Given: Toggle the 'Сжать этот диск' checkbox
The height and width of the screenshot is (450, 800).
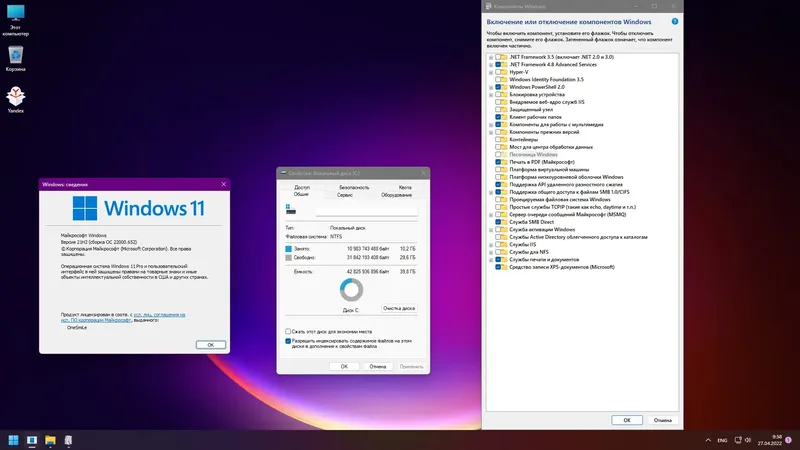Looking at the screenshot, I should [x=289, y=331].
